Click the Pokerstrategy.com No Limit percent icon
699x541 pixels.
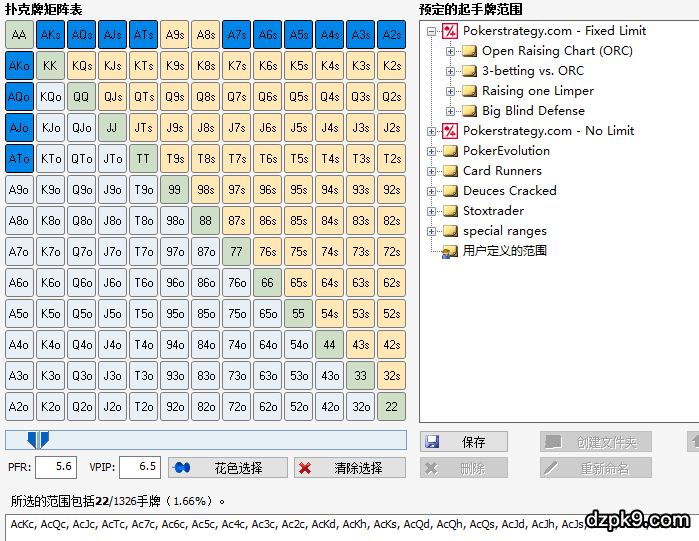(x=450, y=131)
